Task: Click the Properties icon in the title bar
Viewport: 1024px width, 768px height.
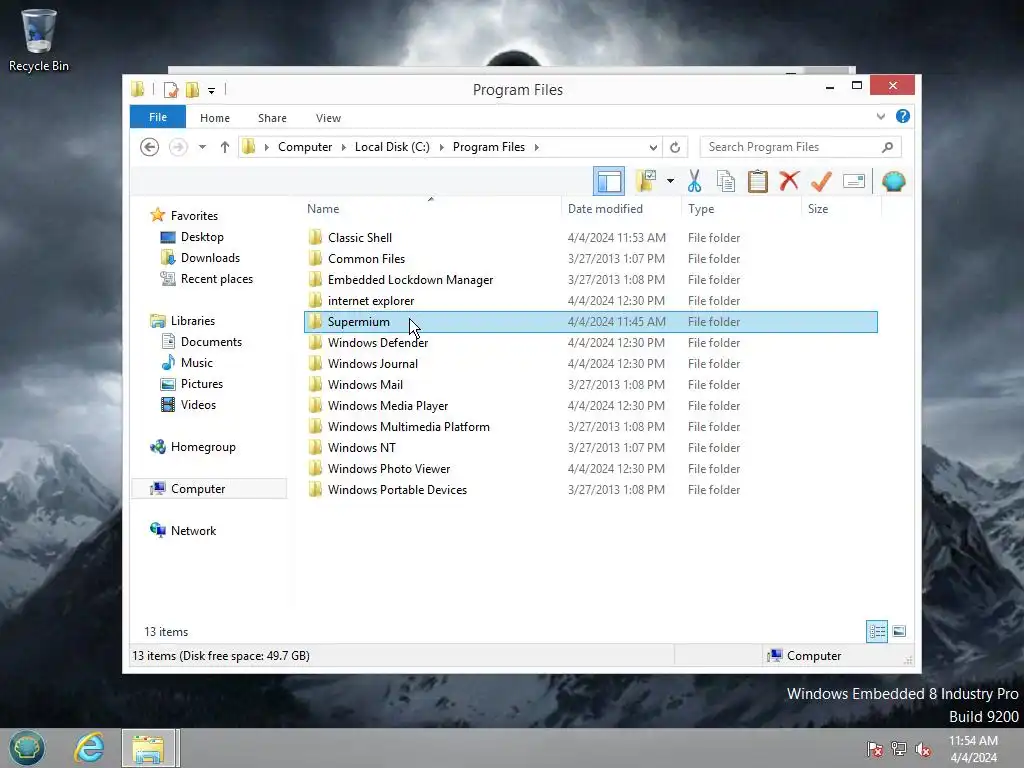Action: tap(170, 89)
